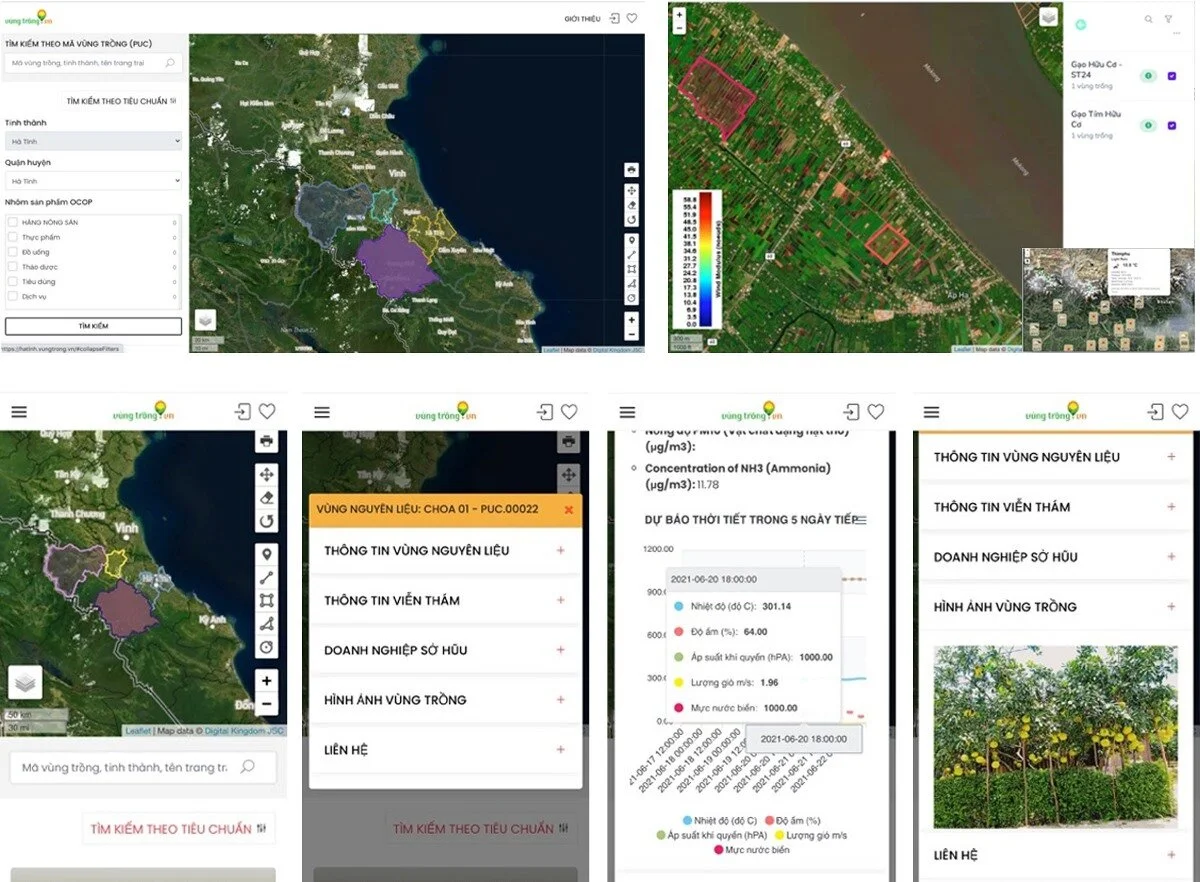The width and height of the screenshot is (1200, 882).
Task: Expand THÔNG TIN VIỄN THÁM in CHOA 01 popup
Action: tap(445, 600)
